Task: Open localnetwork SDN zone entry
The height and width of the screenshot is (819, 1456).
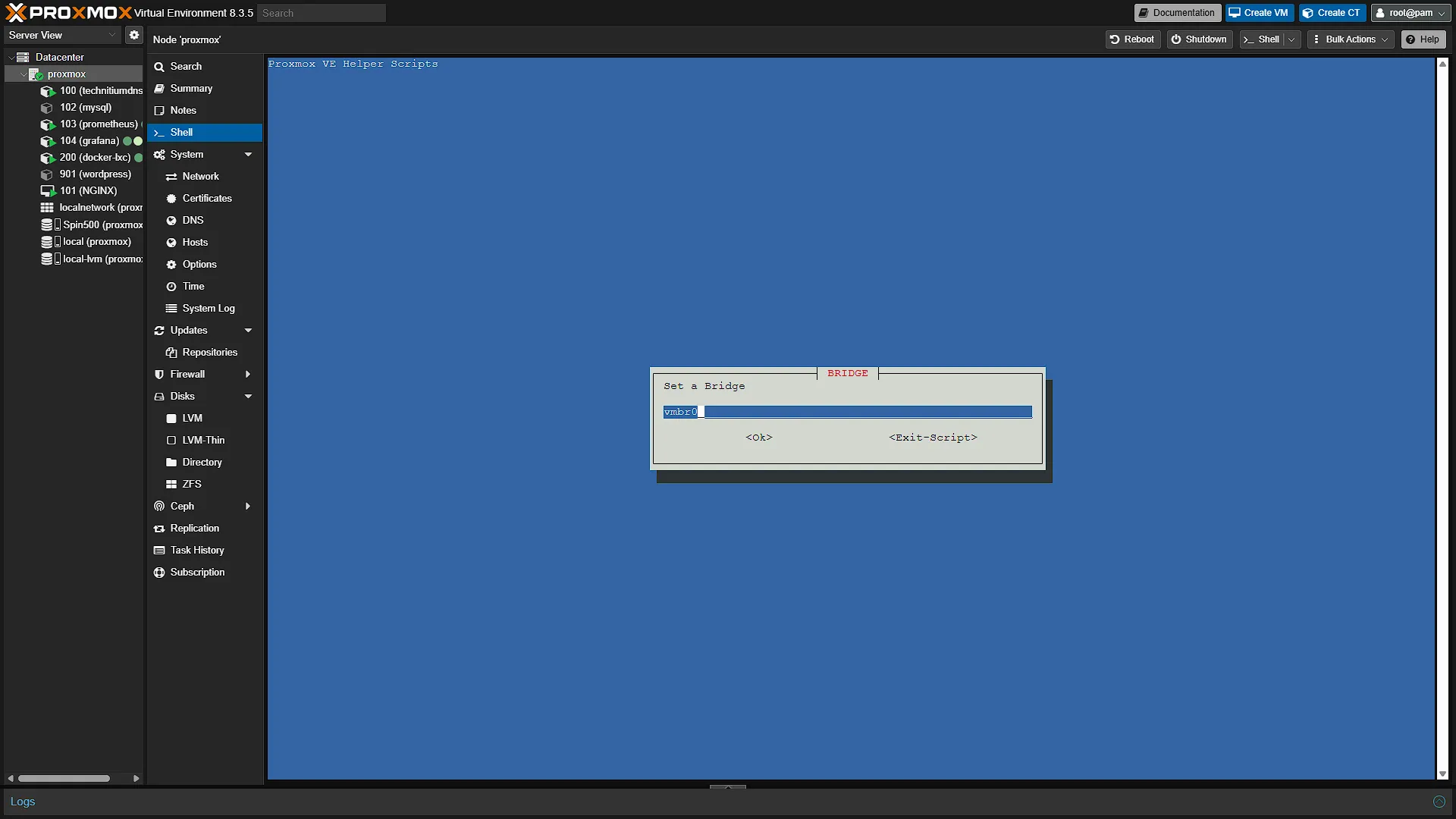Action: click(92, 208)
